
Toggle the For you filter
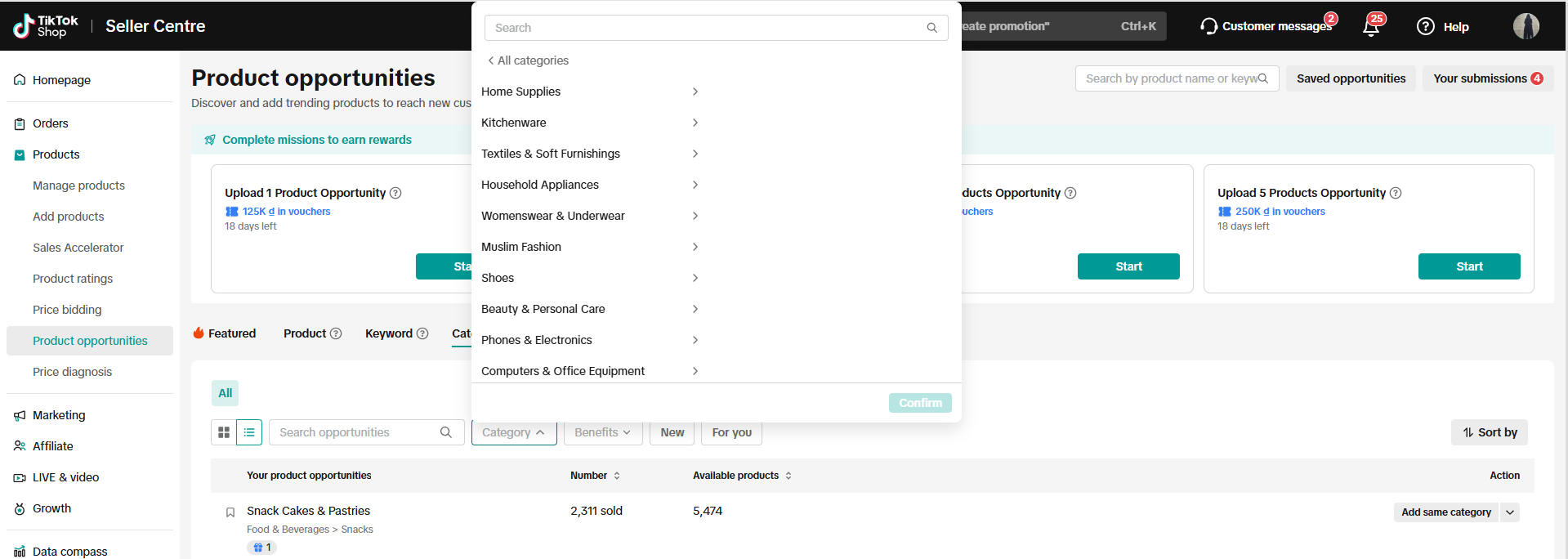tap(731, 432)
